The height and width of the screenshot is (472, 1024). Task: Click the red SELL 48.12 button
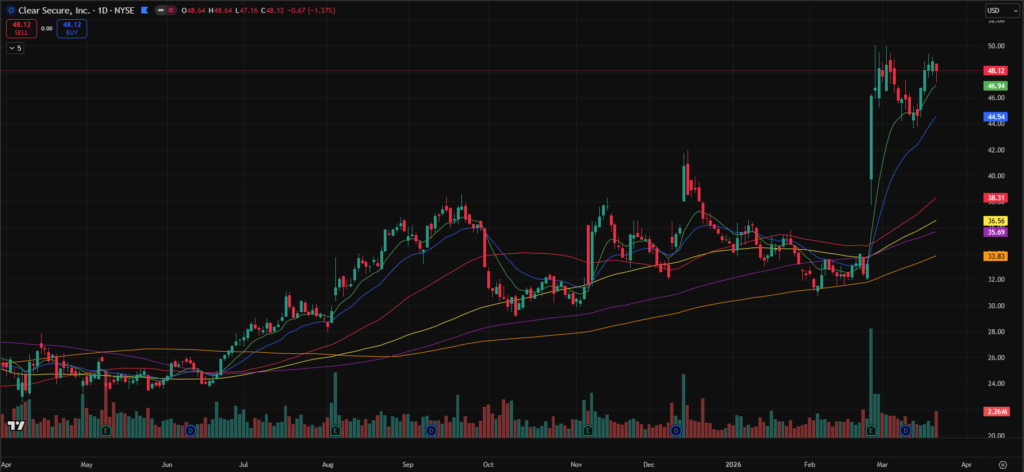point(19,29)
